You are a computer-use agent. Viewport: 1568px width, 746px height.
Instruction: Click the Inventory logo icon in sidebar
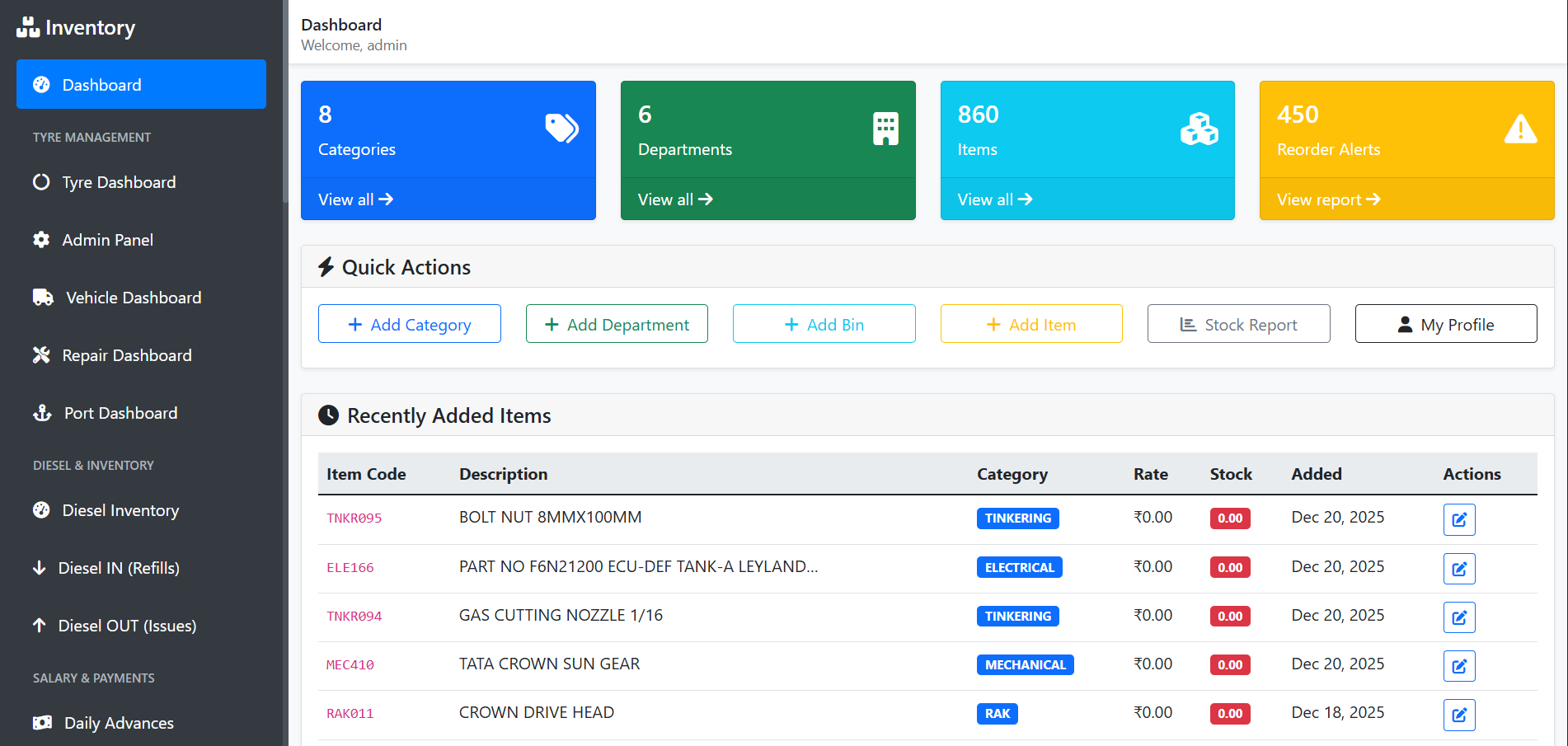pos(28,27)
